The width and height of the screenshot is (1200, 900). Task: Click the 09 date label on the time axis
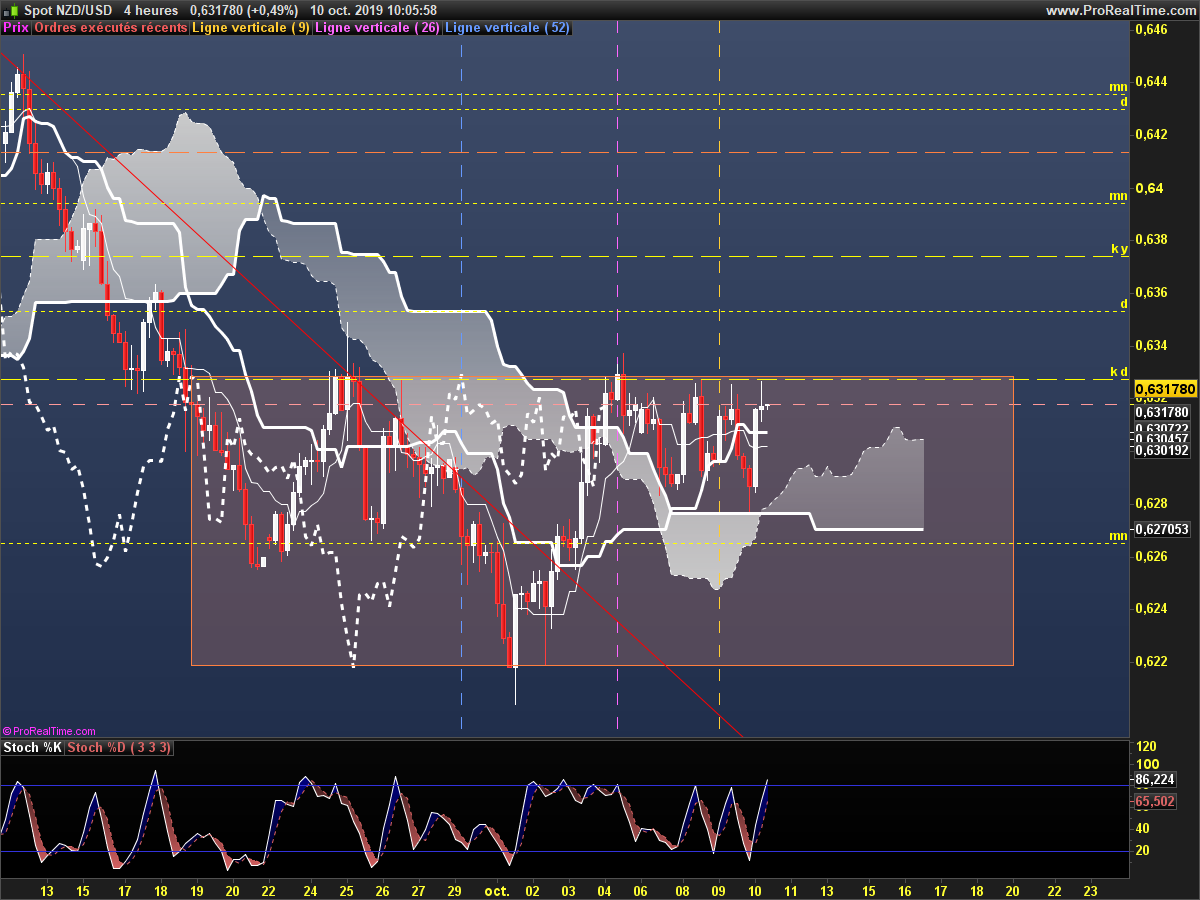(x=718, y=890)
